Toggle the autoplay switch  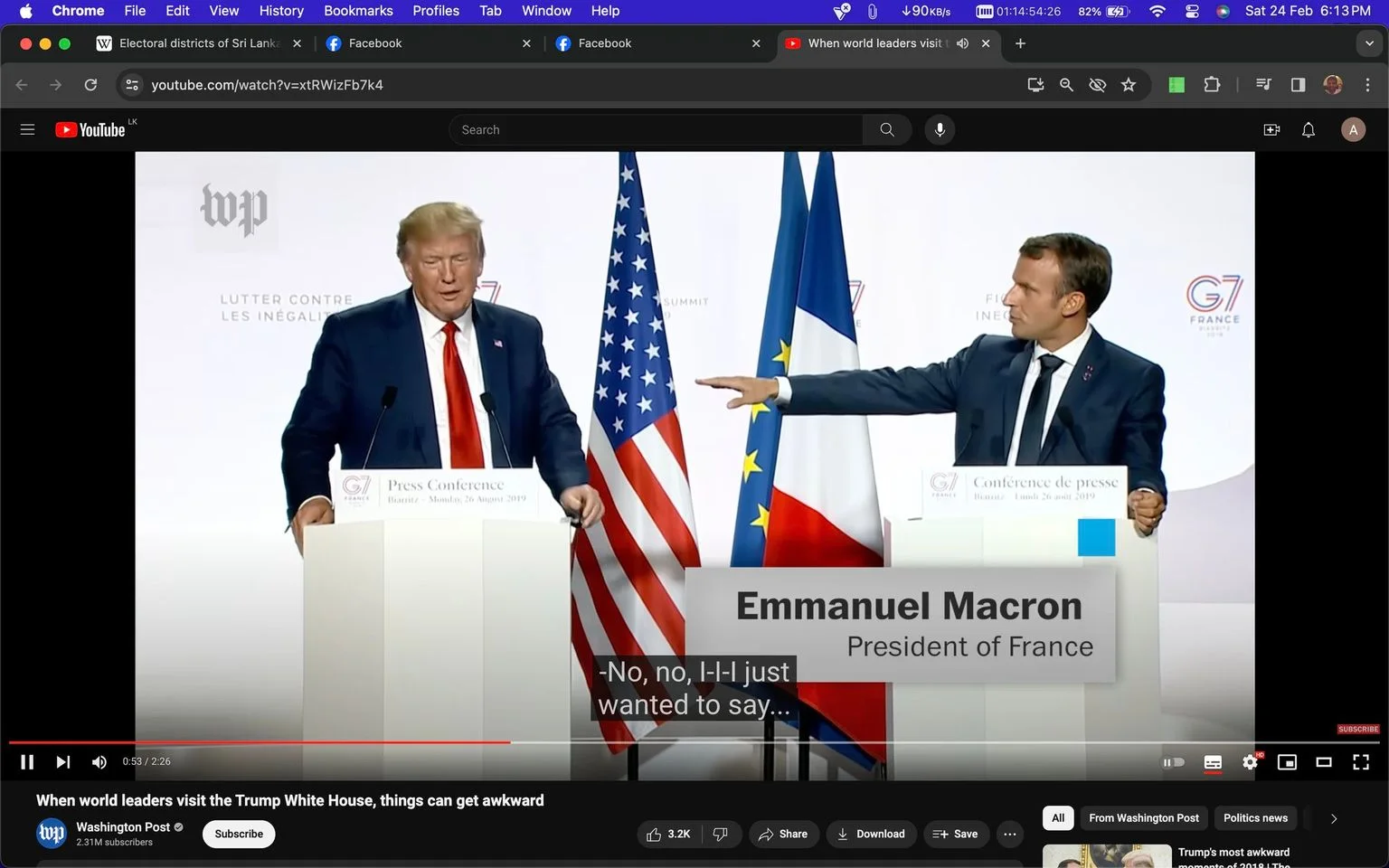click(1173, 762)
